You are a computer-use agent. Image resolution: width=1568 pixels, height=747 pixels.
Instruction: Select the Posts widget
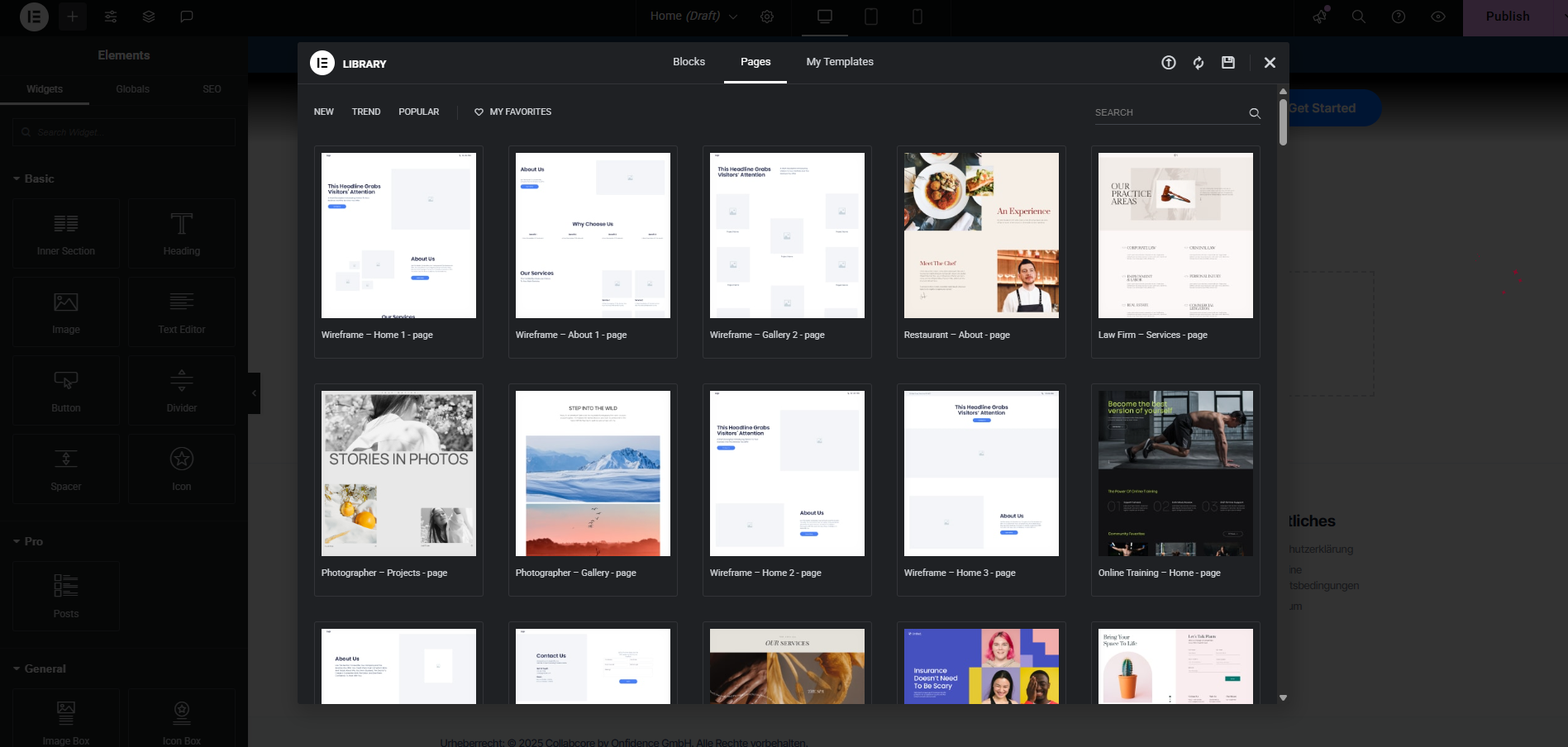(x=66, y=596)
